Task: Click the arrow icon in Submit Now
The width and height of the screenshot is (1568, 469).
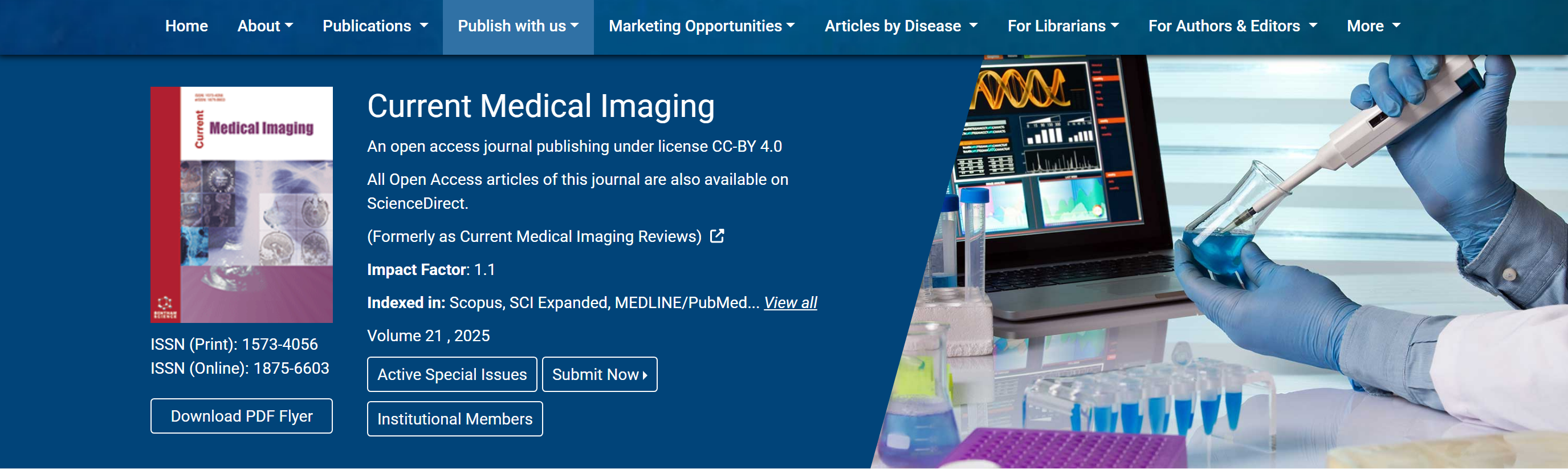Action: (x=645, y=375)
